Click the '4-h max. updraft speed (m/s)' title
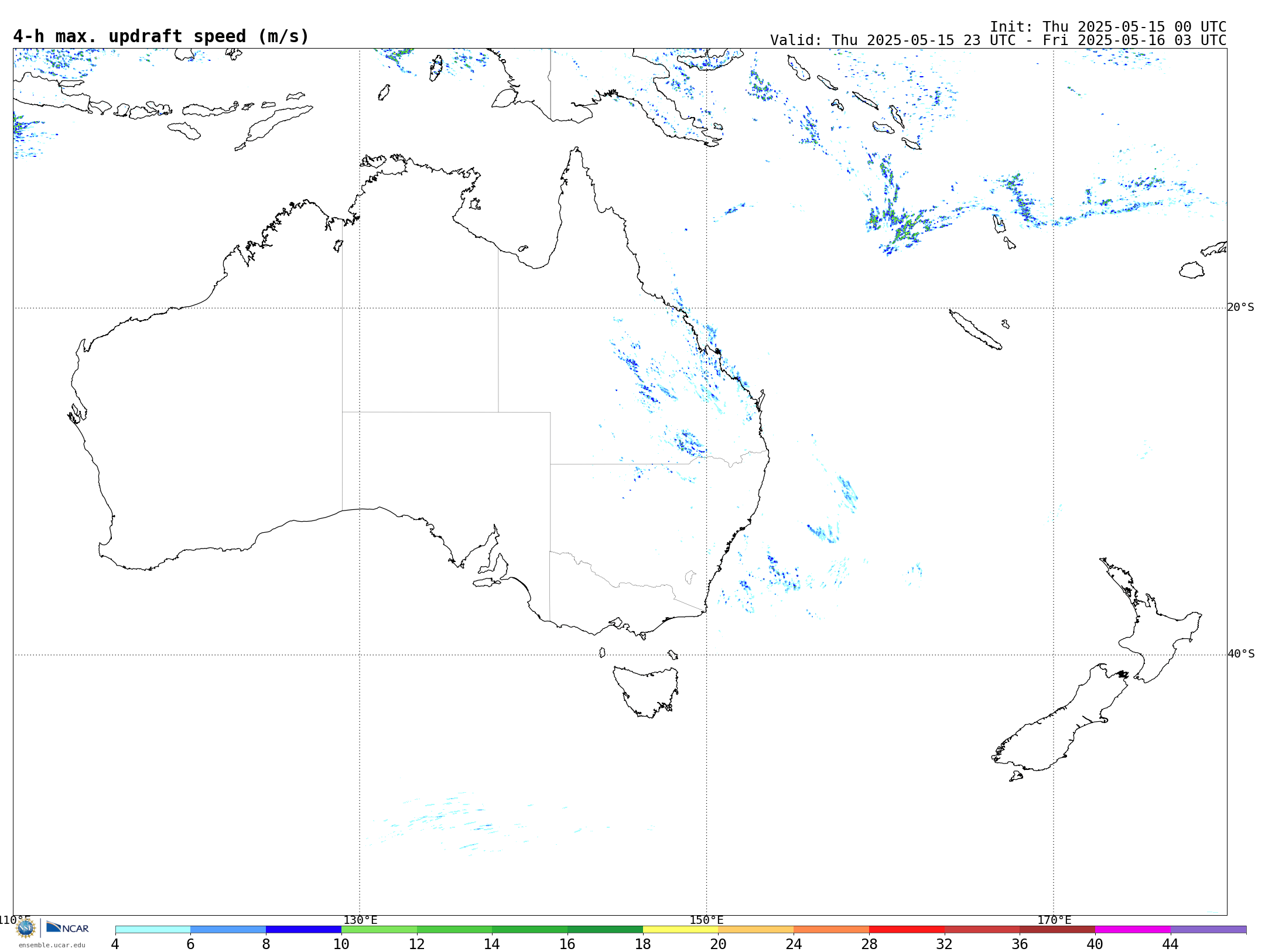This screenshot has height=952, width=1265. 161,36
